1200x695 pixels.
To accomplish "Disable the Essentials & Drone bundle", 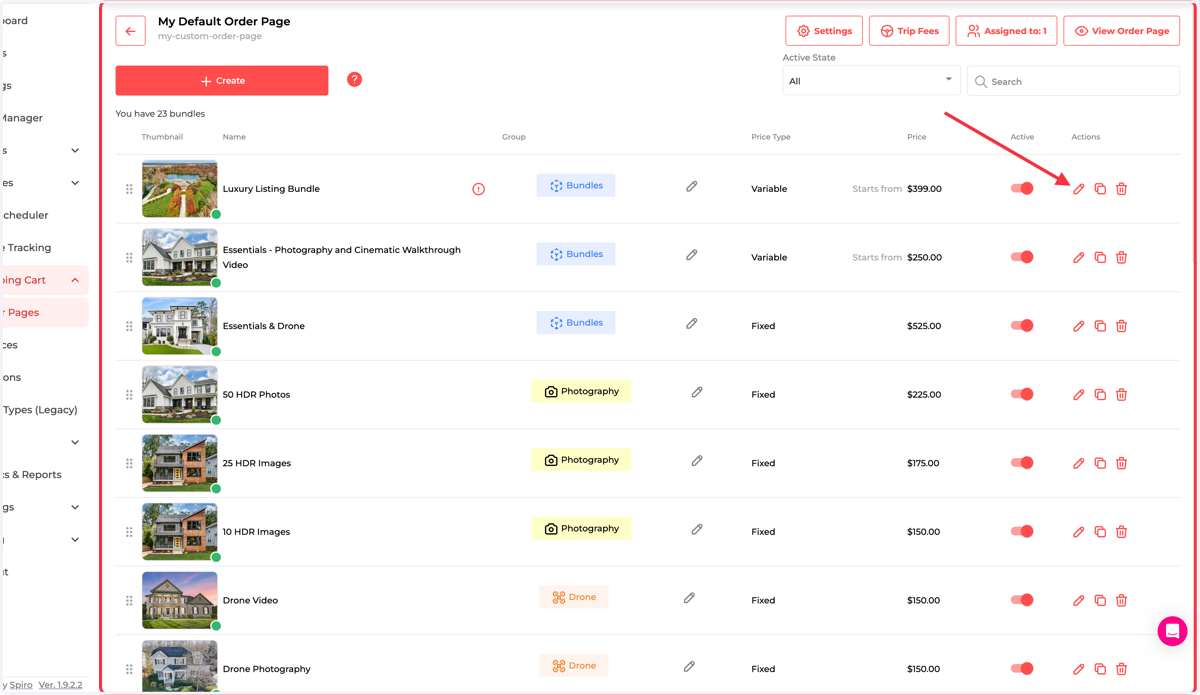I will coord(1021,325).
